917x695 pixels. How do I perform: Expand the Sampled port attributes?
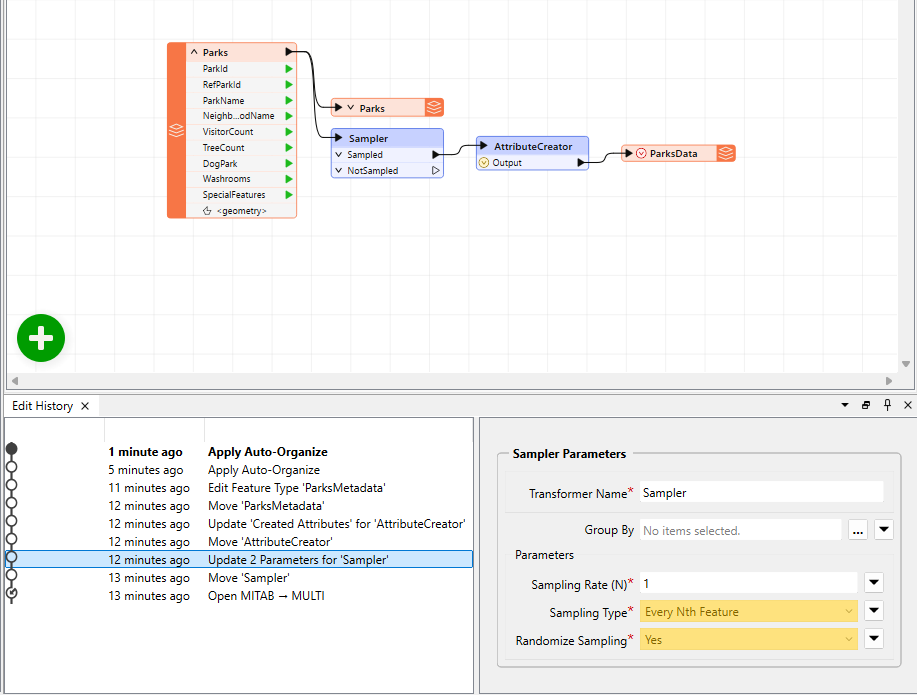tap(339, 155)
